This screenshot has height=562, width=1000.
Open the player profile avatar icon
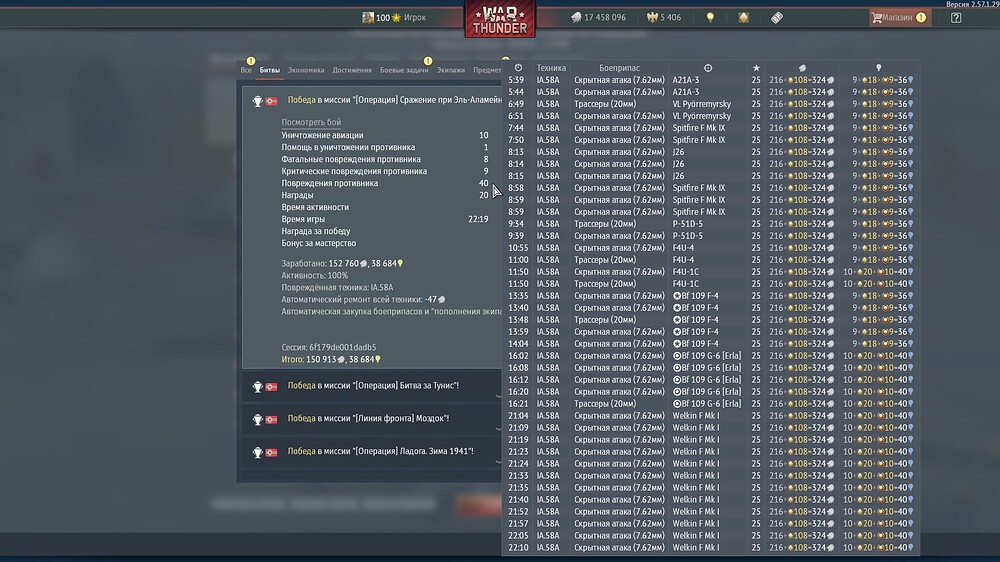368,17
